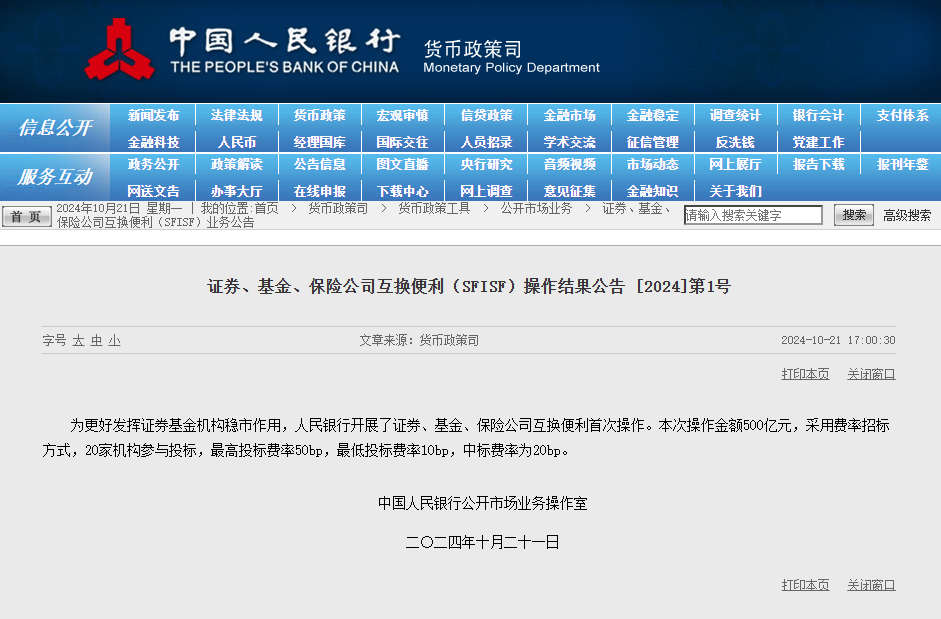
Task: Click the People's Bank of China red logo
Action: click(119, 50)
